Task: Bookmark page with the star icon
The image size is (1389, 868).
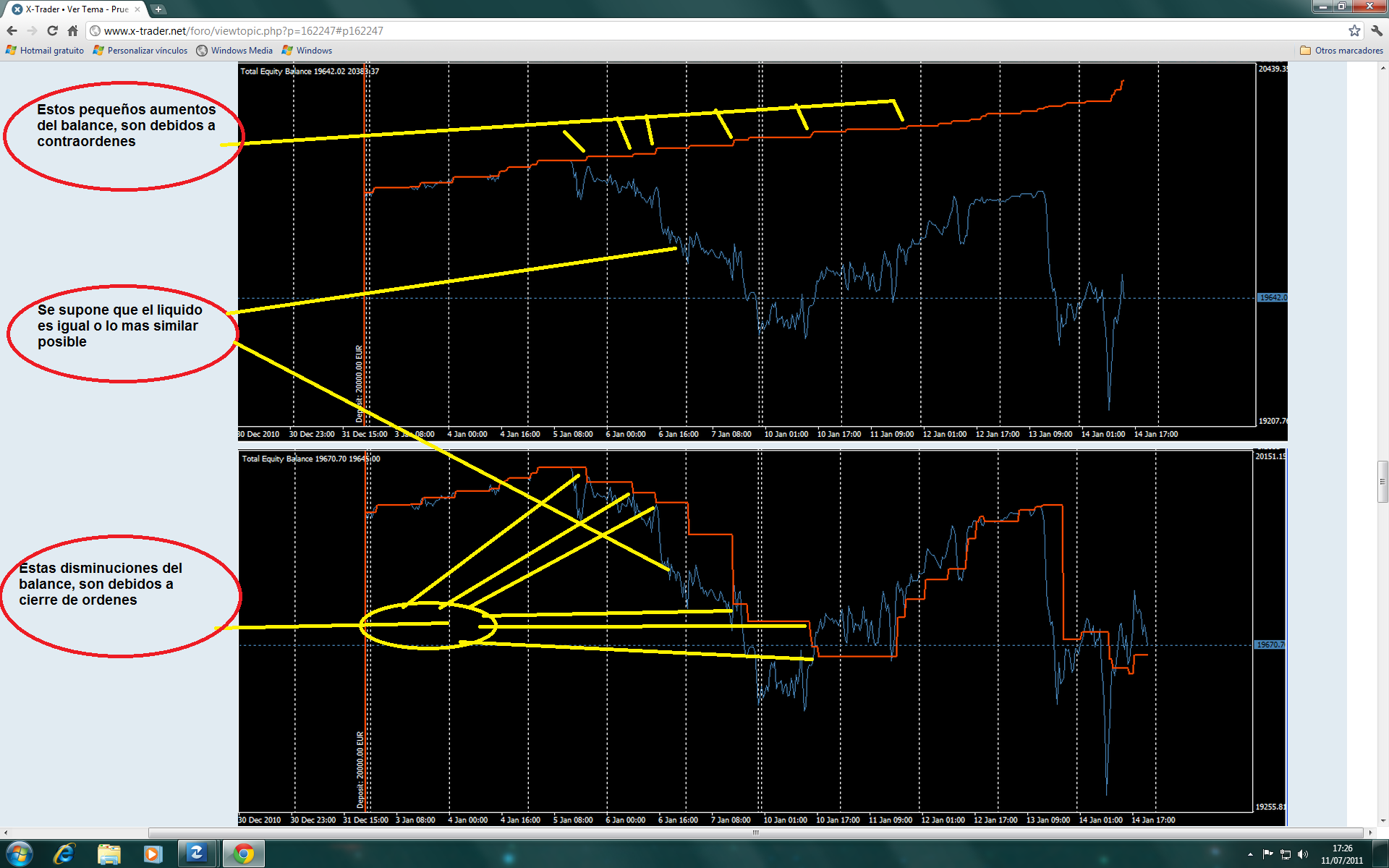Action: (1354, 30)
